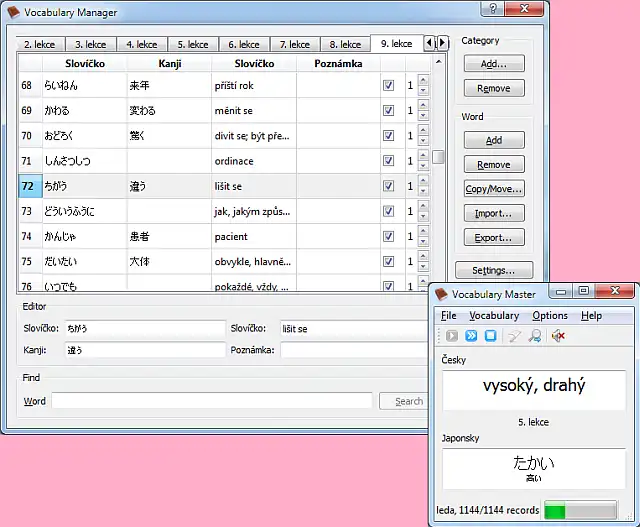The height and width of the screenshot is (527, 640).
Task: Switch to the 7. lekce tab
Action: click(295, 44)
